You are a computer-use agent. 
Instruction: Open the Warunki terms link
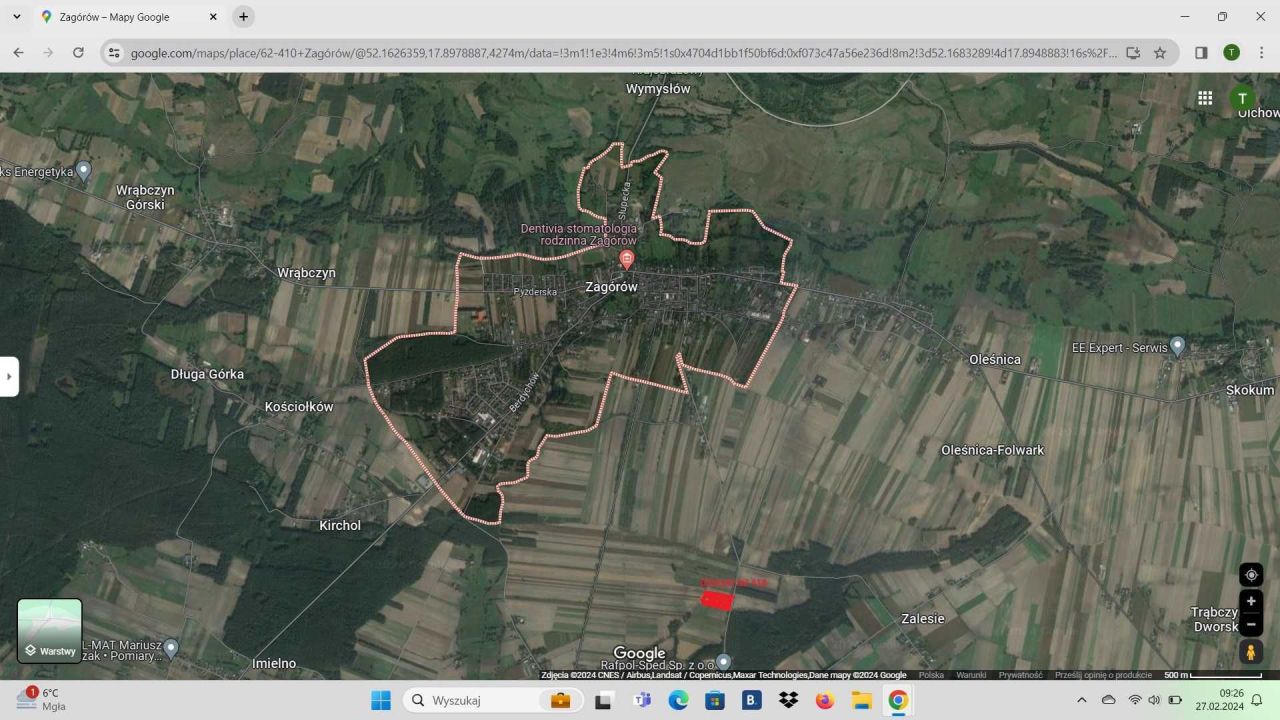tap(970, 675)
